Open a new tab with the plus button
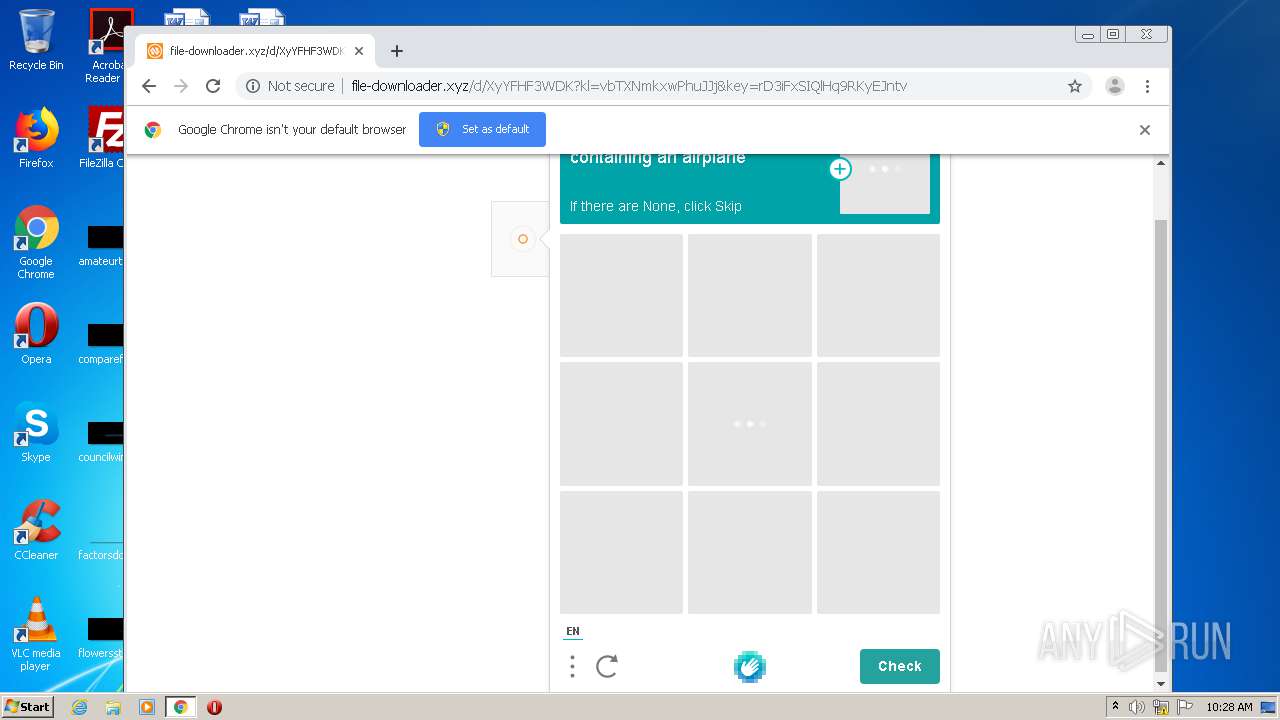Viewport: 1280px width, 720px height. click(397, 51)
